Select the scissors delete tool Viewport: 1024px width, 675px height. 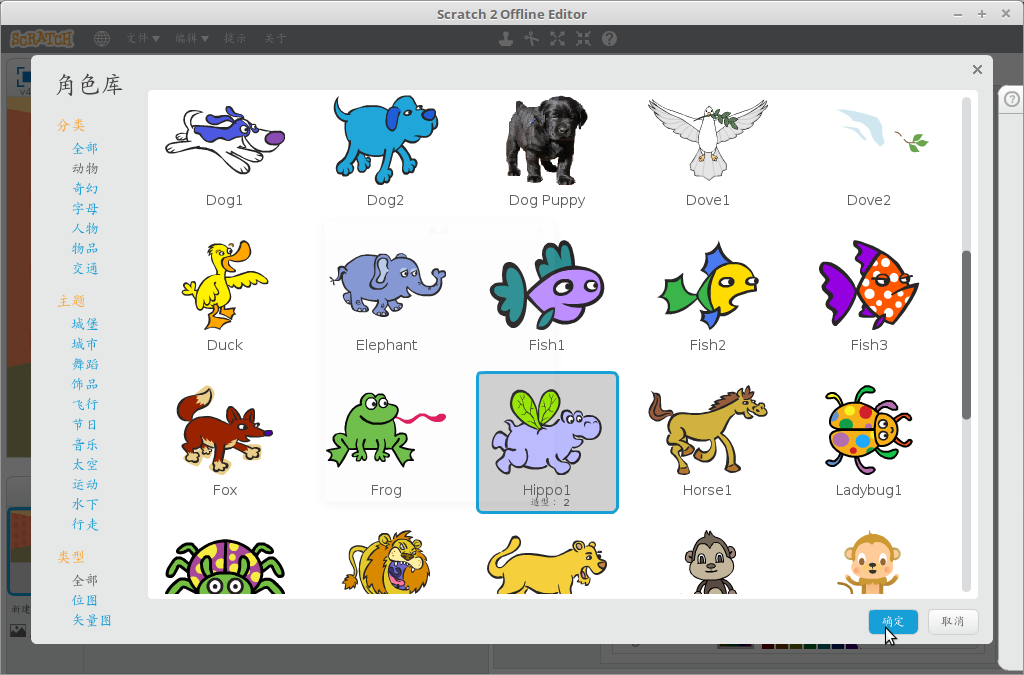(532, 39)
